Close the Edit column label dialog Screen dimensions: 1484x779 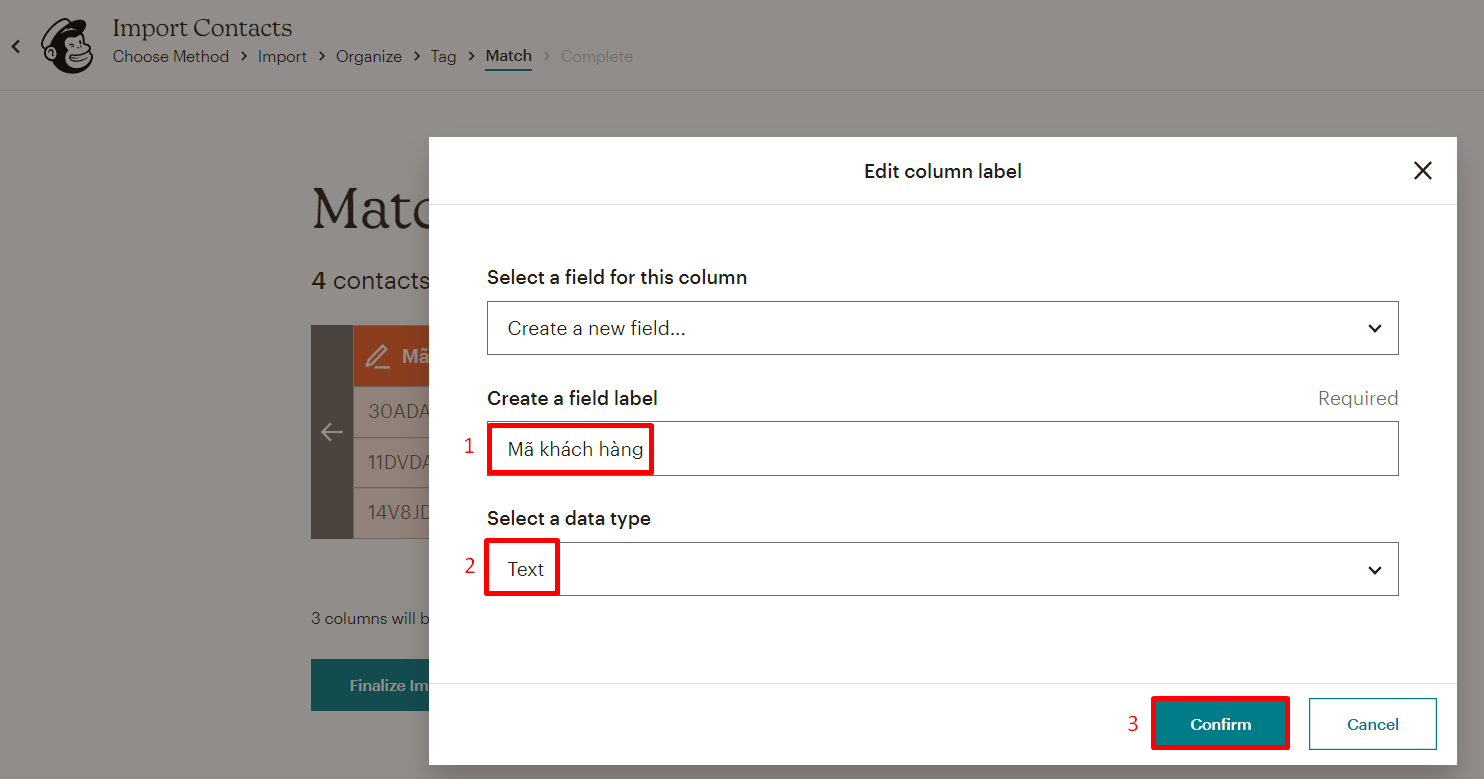coord(1423,170)
